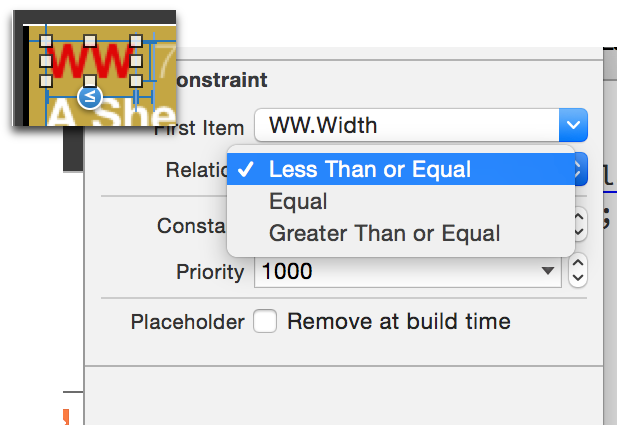Increase priority with the stepper up arrow
Image resolution: width=635 pixels, height=445 pixels.
(x=578, y=263)
